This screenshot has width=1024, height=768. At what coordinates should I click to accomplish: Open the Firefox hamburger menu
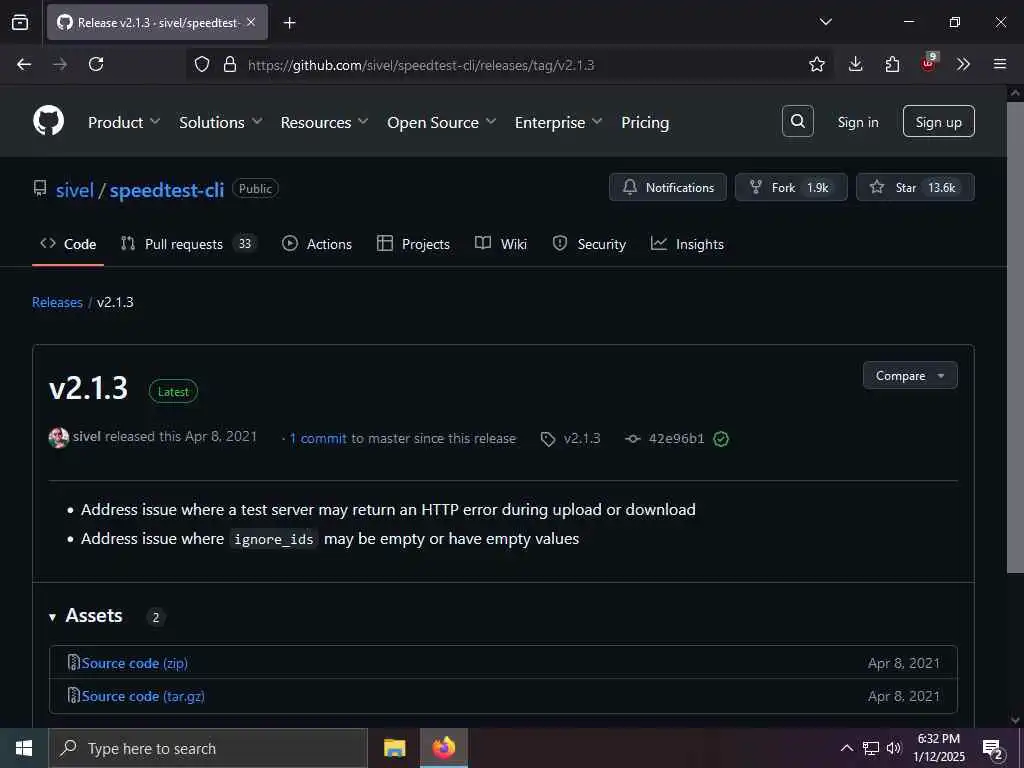point(1000,64)
